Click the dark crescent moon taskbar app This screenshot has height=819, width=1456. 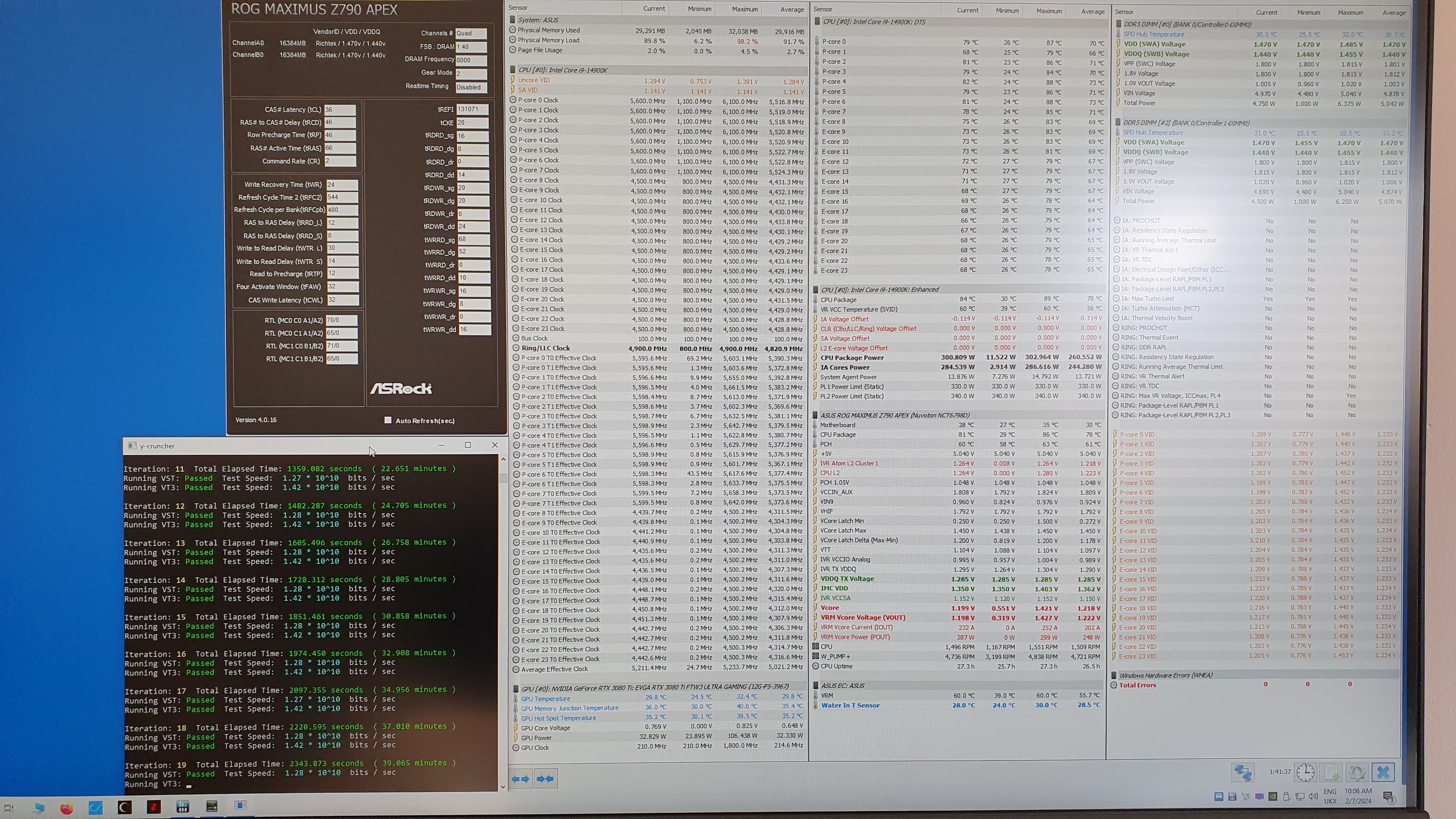pos(124,807)
